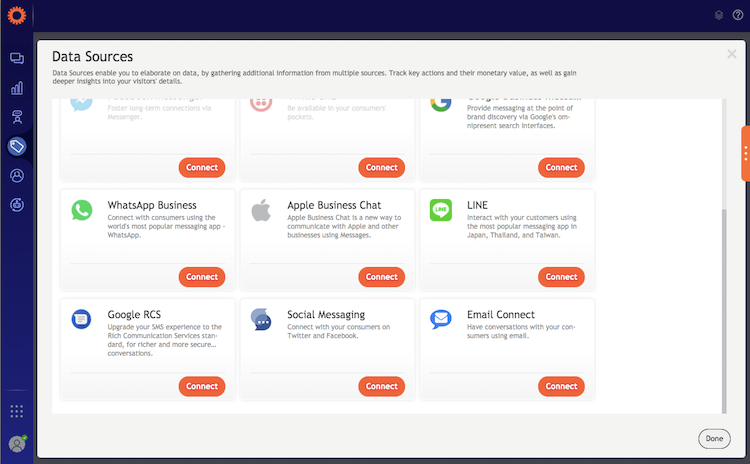Connect the Google business messaging card

tap(561, 167)
